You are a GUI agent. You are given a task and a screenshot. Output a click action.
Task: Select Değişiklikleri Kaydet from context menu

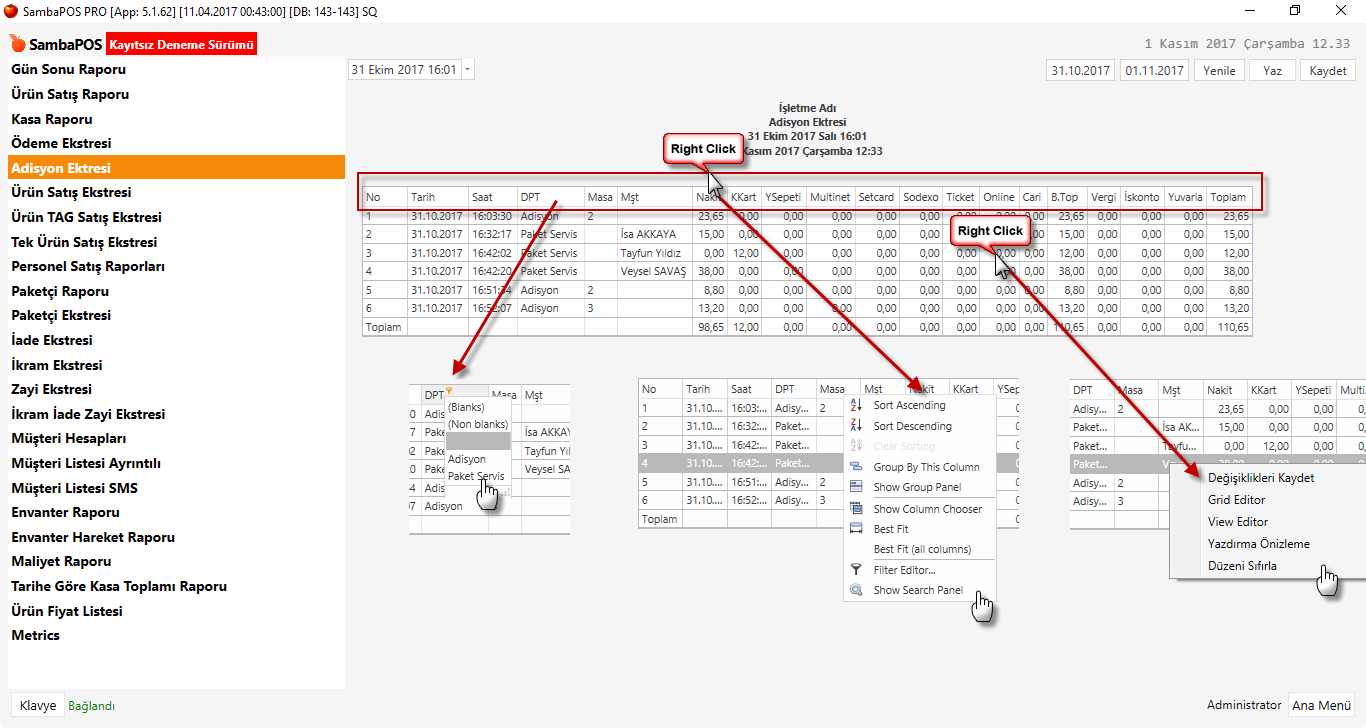point(1260,478)
